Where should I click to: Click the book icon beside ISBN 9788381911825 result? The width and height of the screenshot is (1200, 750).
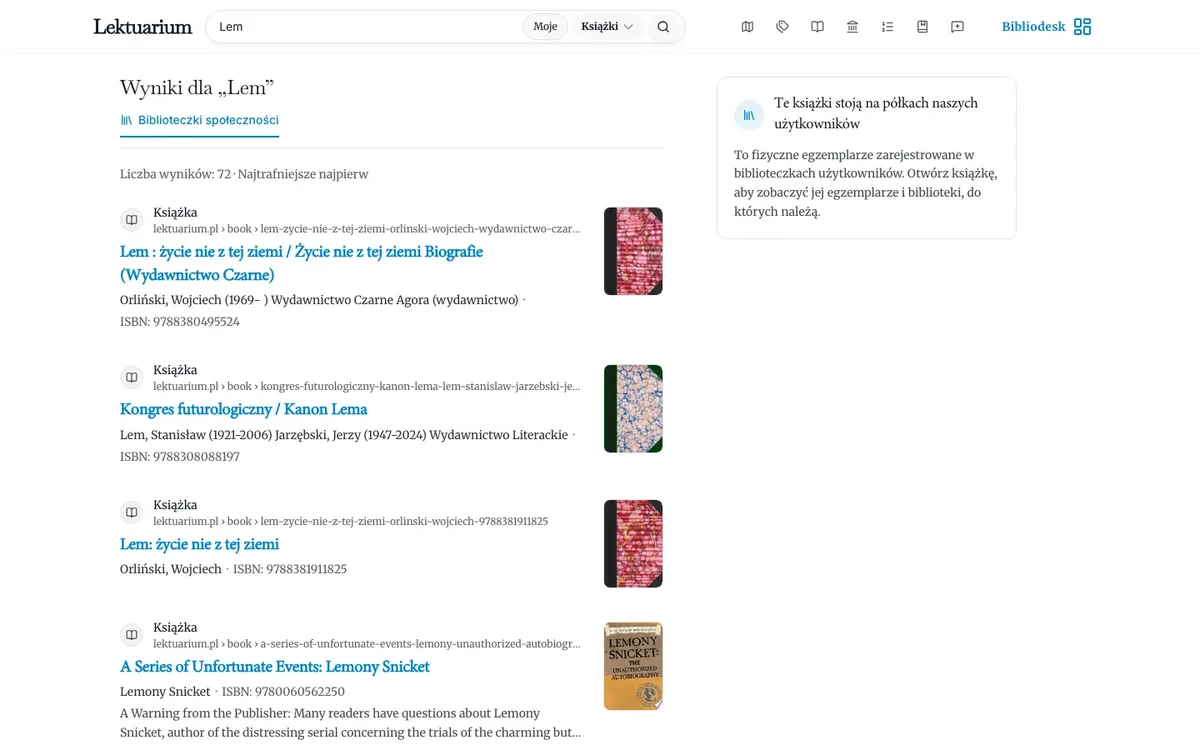131,513
